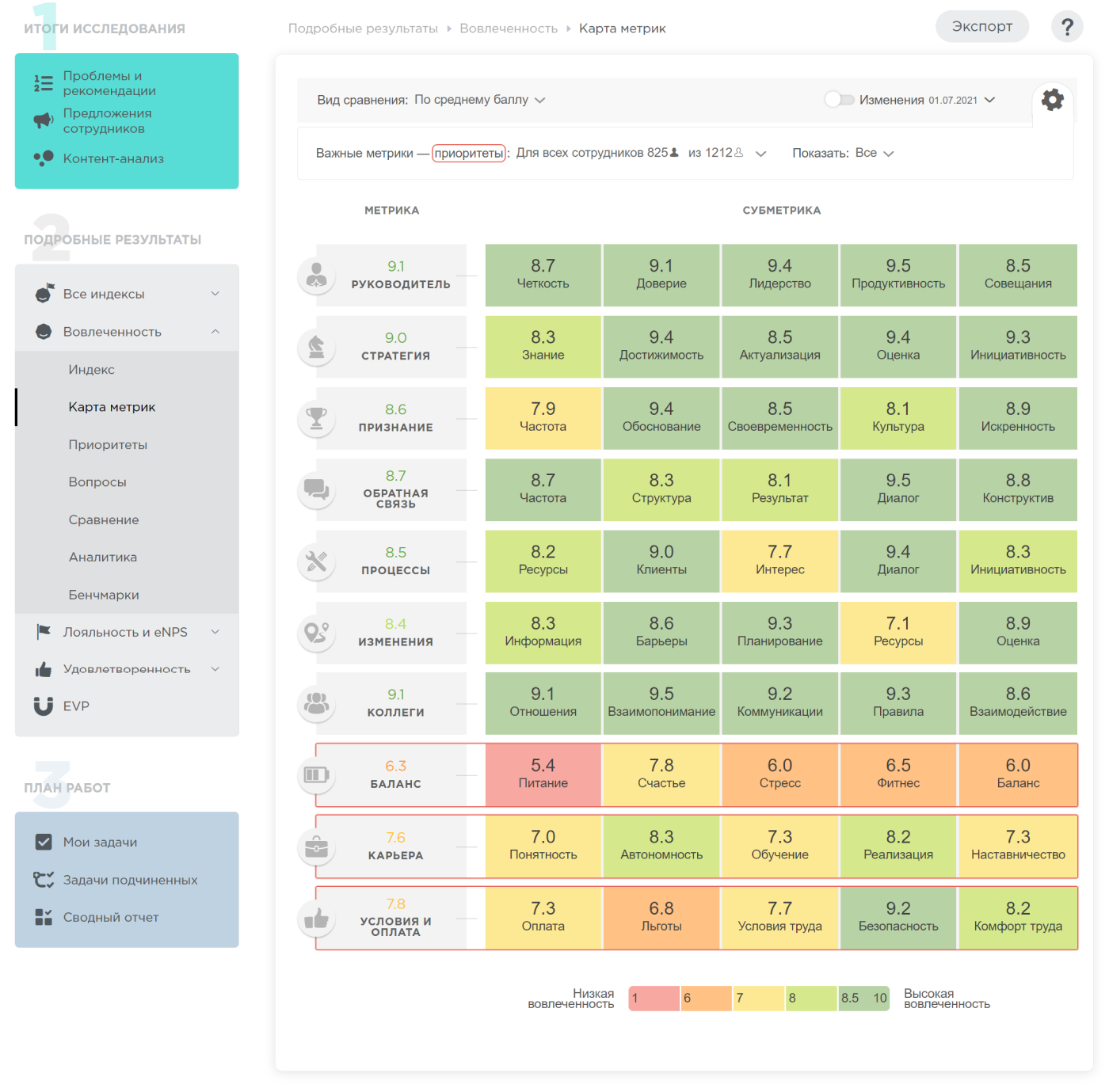Click the 9.2 Безопасность cell
Viewport: 1109px width, 1092px height.
[898, 918]
